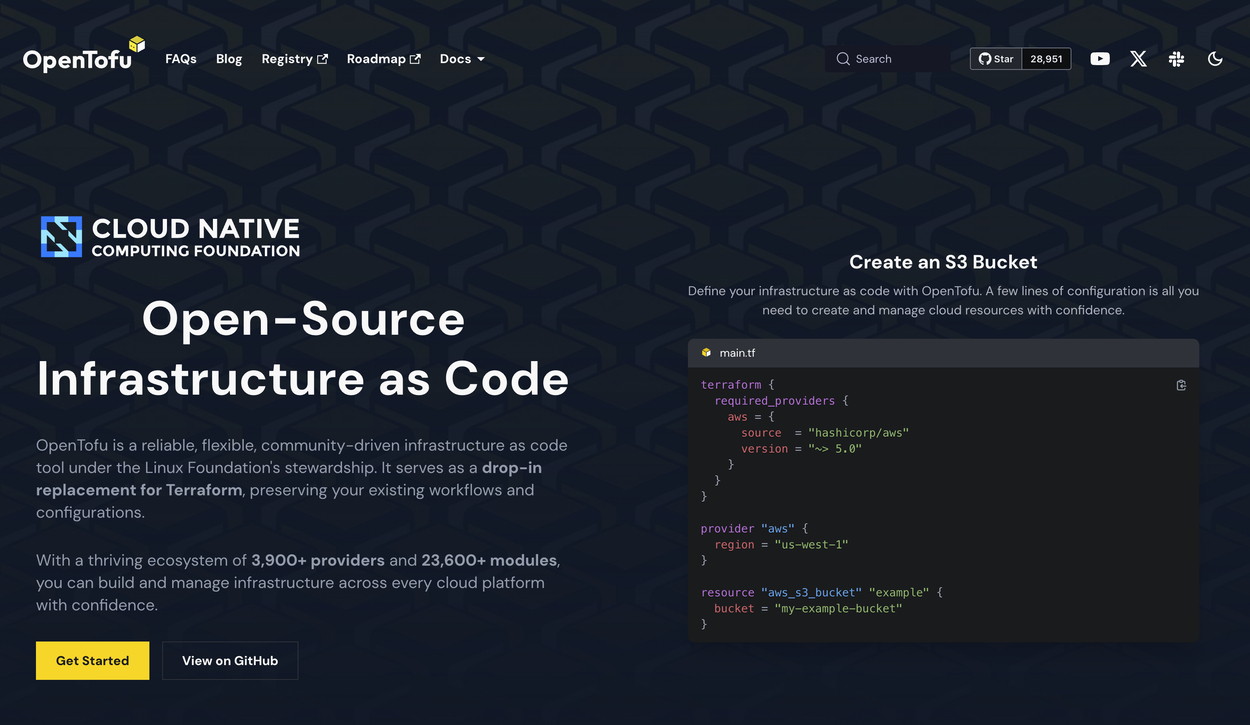Open the Registry external link
The width and height of the screenshot is (1250, 725).
tap(295, 59)
